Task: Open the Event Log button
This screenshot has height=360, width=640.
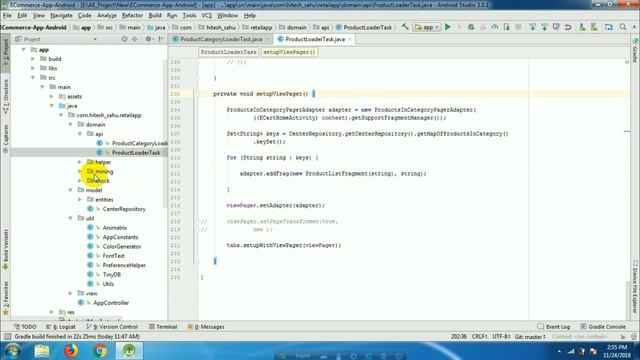Action: 554,327
